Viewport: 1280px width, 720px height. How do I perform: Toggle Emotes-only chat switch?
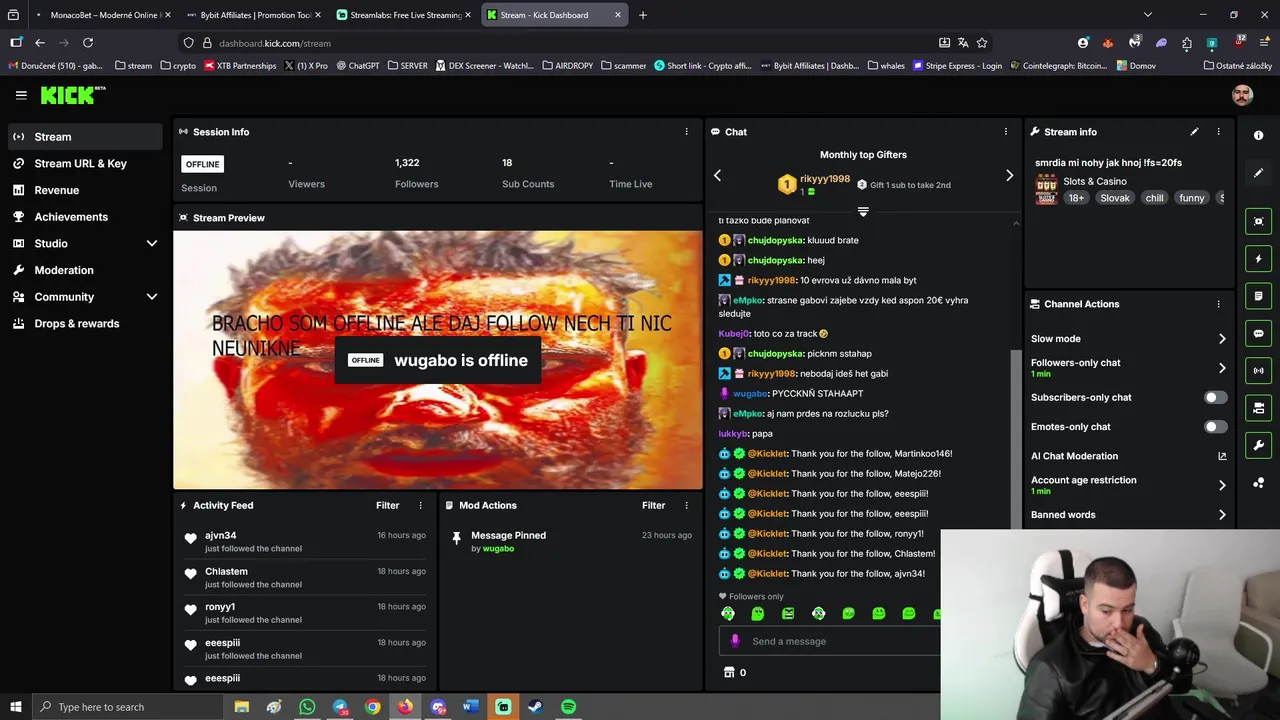pos(1215,427)
